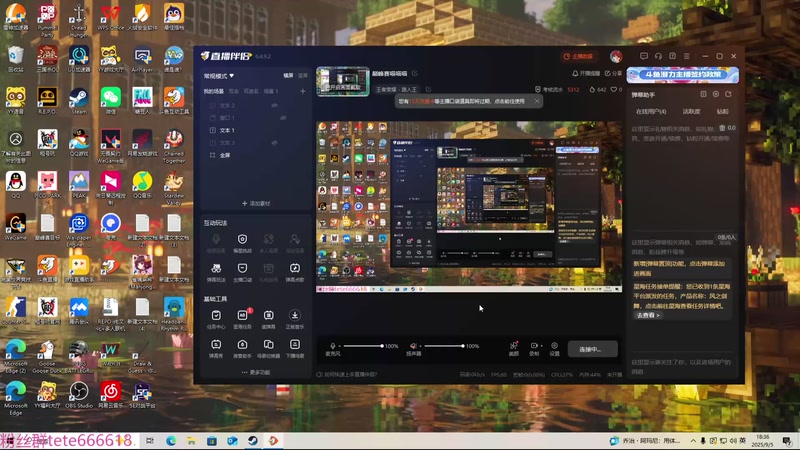Select the 全屏 source row
The width and height of the screenshot is (800, 450).
point(256,155)
